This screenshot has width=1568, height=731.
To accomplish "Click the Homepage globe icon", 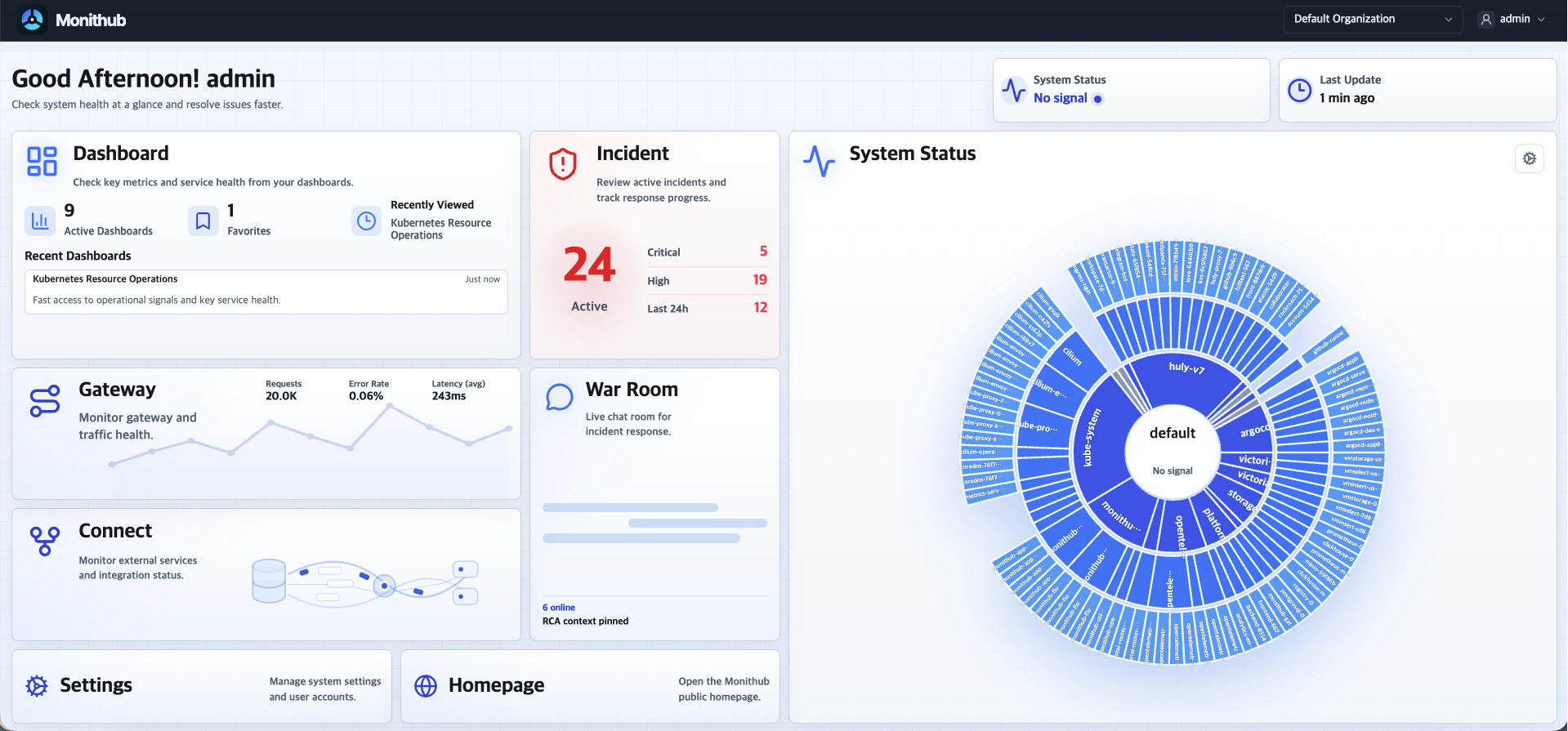I will [426, 686].
